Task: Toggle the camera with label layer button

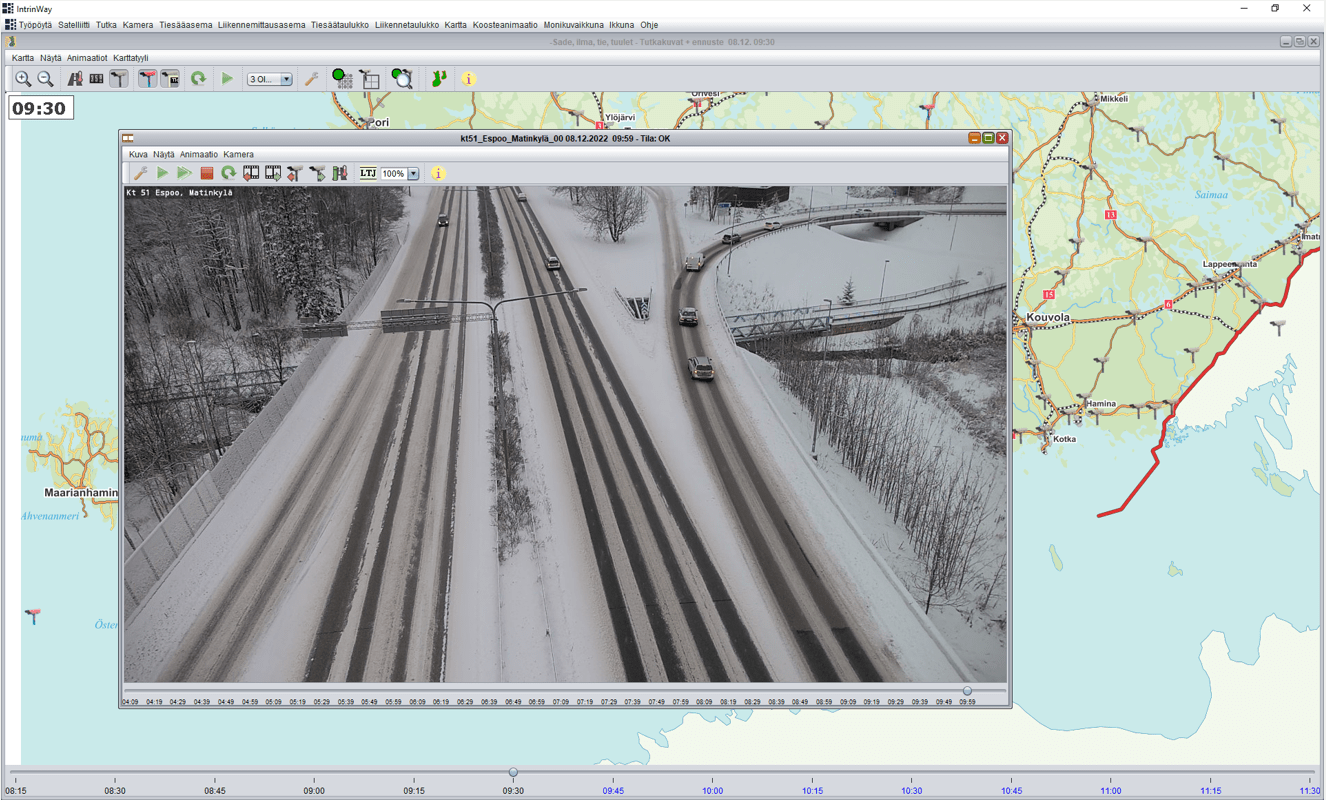Action: pyautogui.click(x=170, y=79)
